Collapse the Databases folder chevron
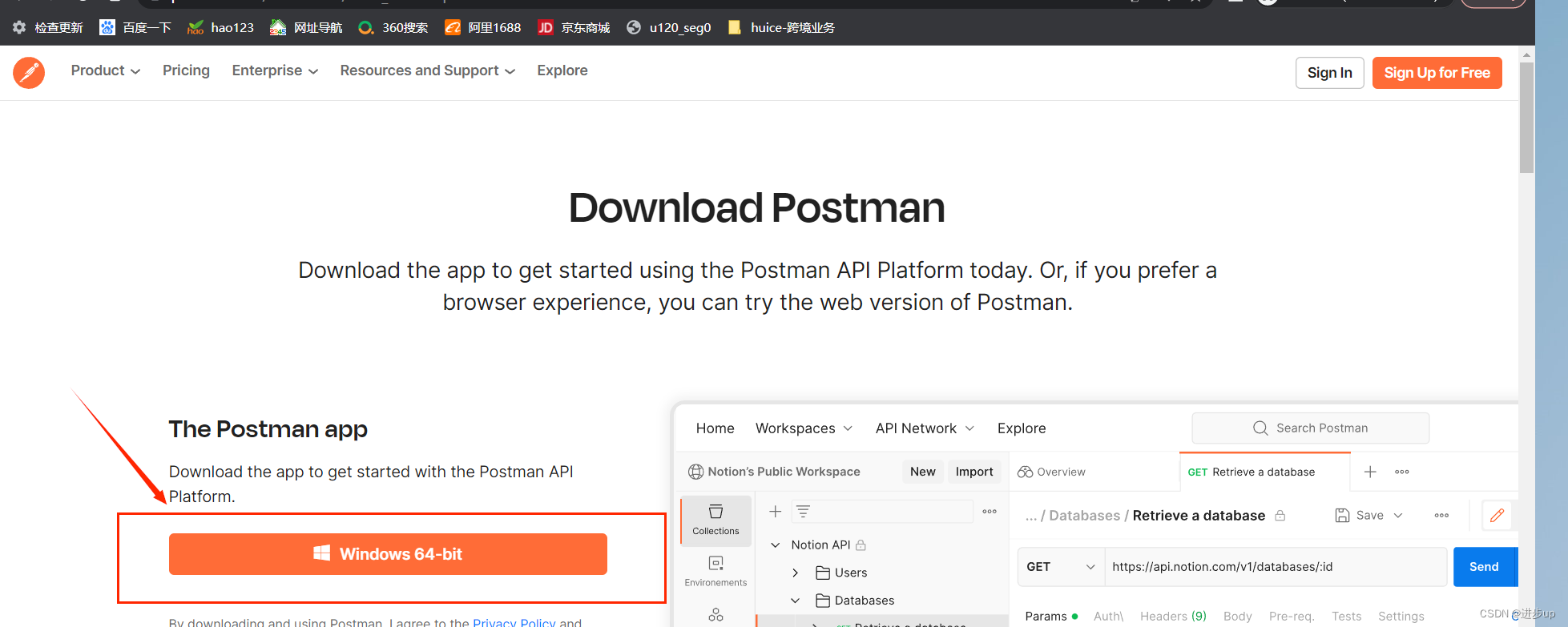This screenshot has height=627, width=1568. point(795,601)
